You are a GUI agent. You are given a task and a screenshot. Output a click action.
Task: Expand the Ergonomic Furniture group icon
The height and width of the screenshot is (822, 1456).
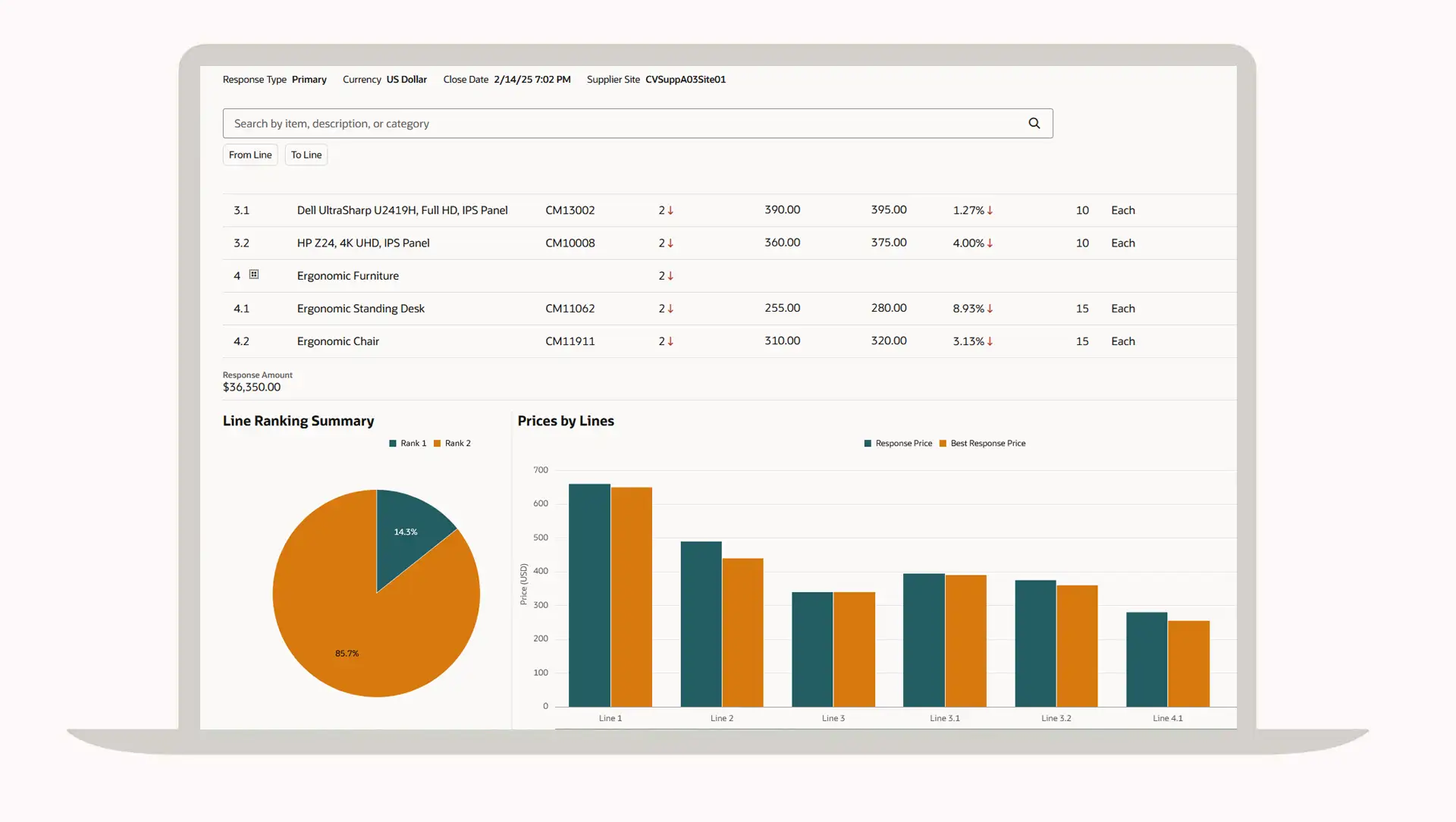point(254,275)
